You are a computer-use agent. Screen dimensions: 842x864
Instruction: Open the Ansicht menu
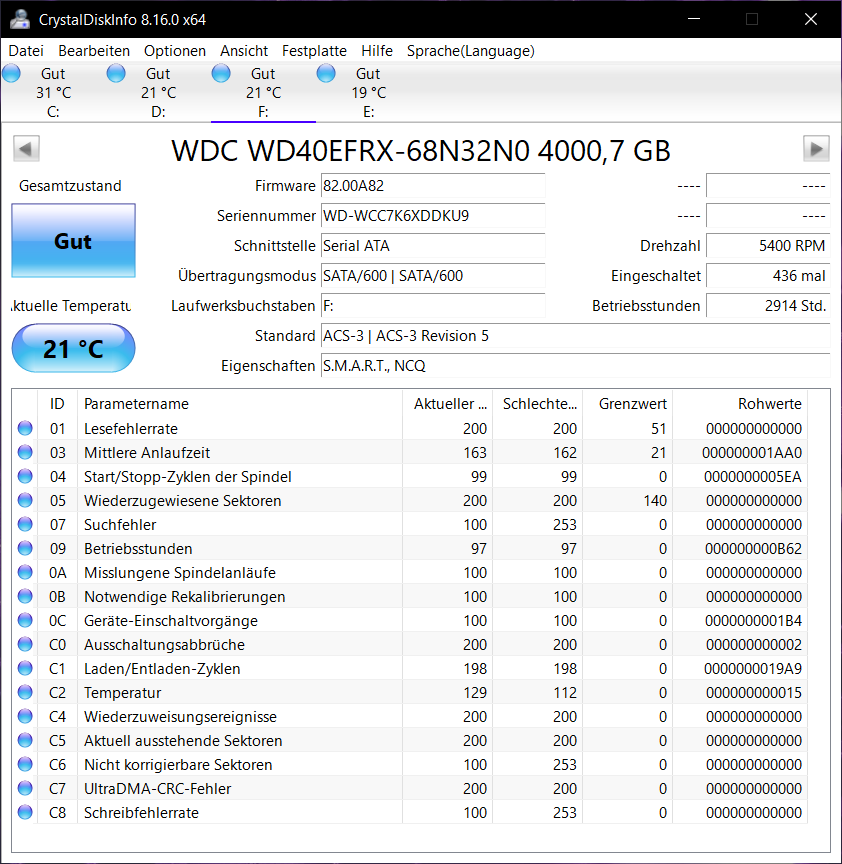coord(244,51)
